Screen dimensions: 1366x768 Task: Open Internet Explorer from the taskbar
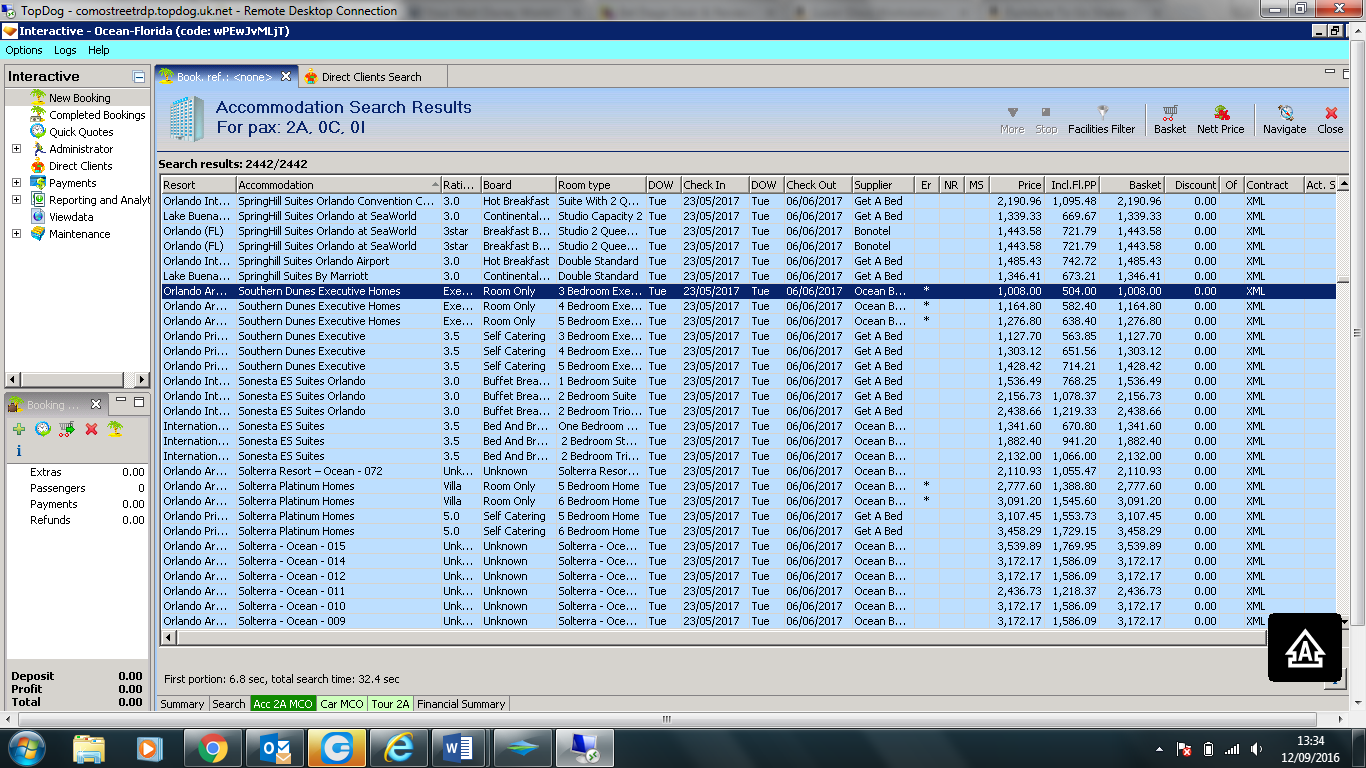coord(398,747)
